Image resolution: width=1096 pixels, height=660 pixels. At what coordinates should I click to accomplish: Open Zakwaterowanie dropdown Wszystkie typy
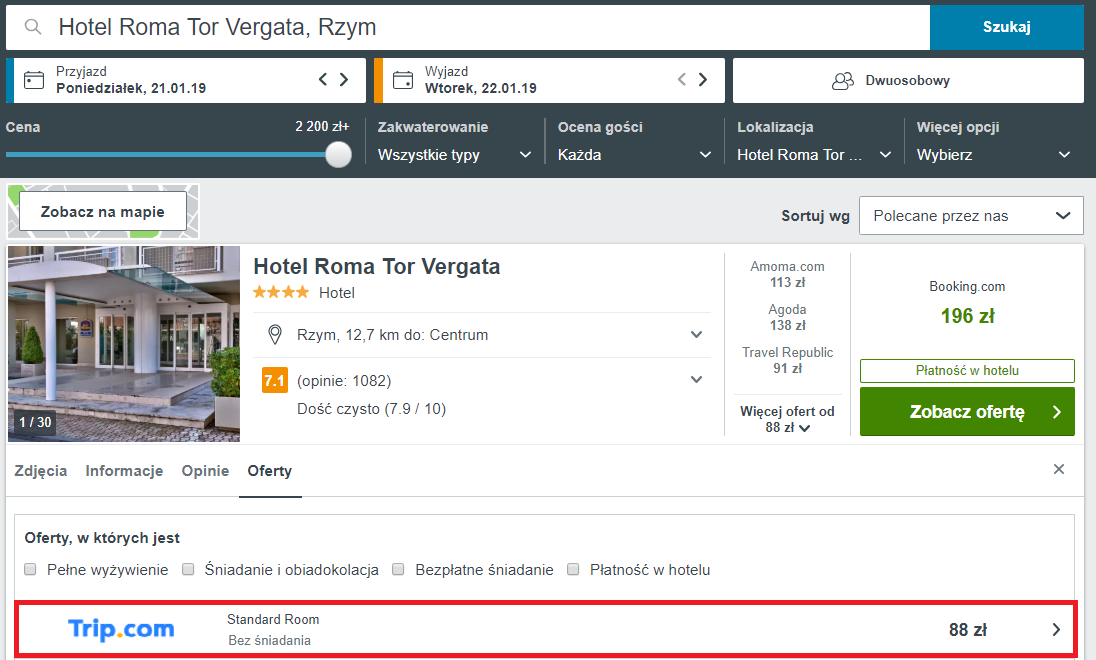pyautogui.click(x=454, y=155)
